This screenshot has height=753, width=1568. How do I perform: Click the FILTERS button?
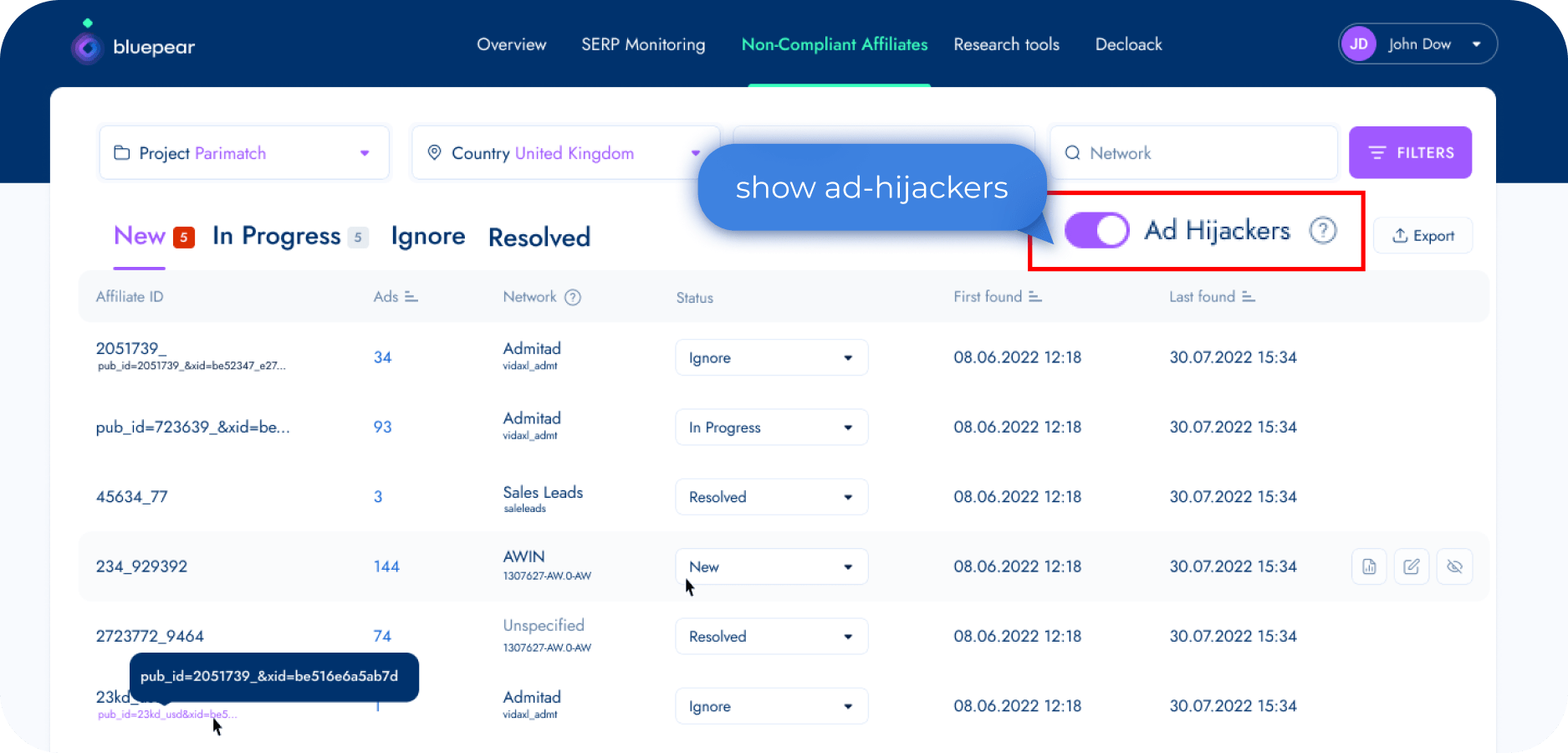[1410, 152]
